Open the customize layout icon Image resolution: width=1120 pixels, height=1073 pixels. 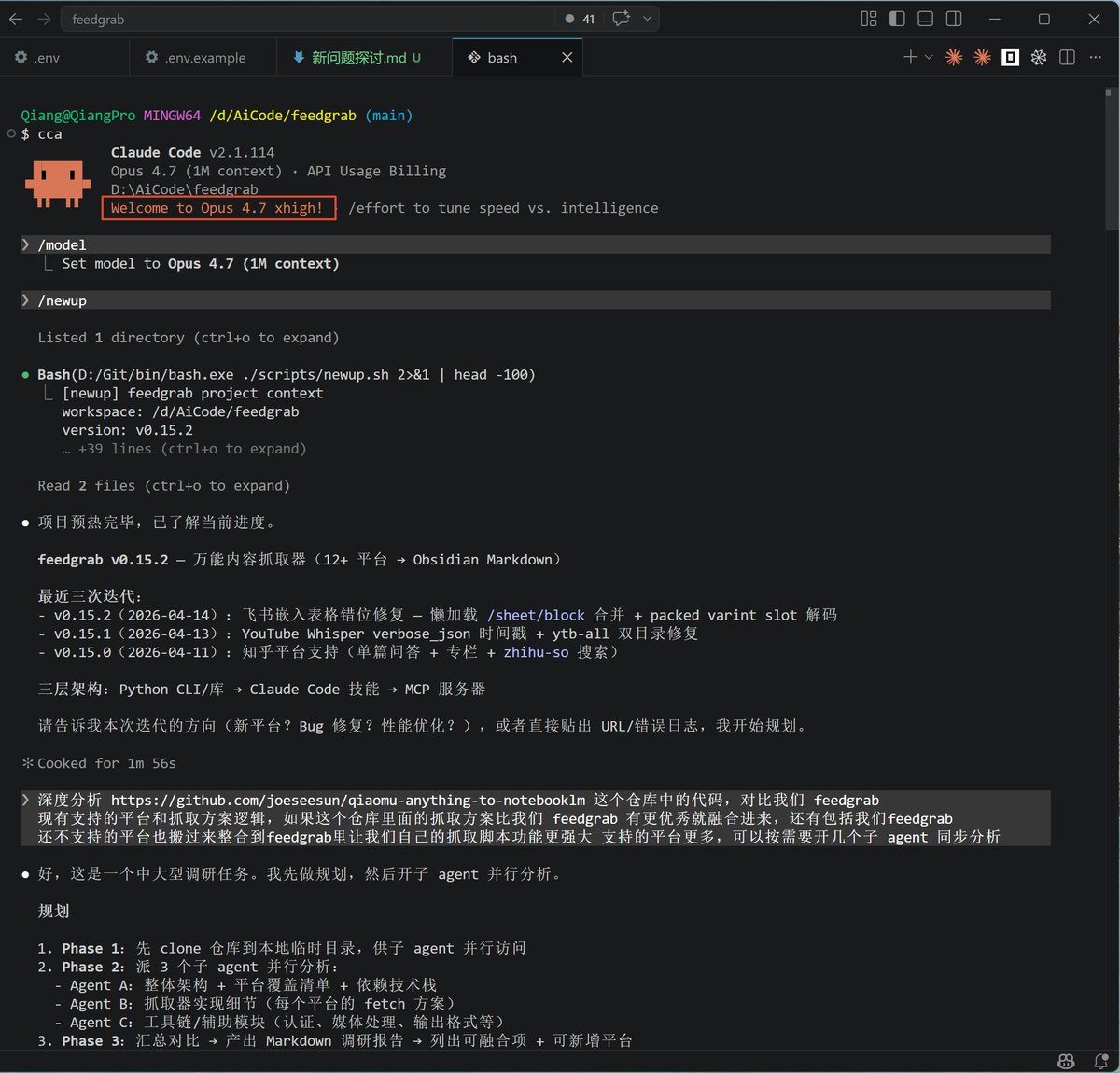click(869, 19)
